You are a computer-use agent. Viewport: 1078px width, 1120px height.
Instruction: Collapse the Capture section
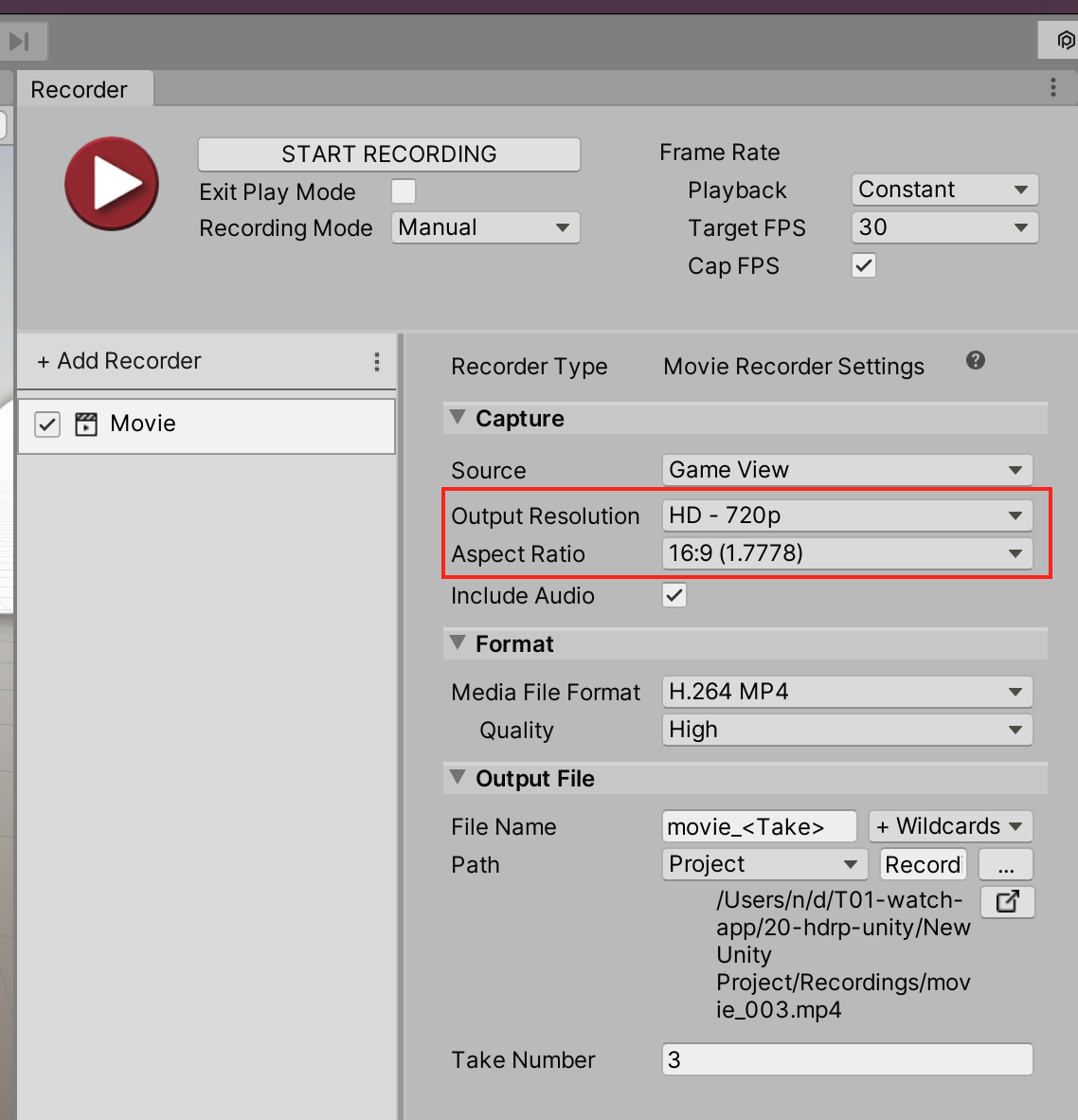458,416
